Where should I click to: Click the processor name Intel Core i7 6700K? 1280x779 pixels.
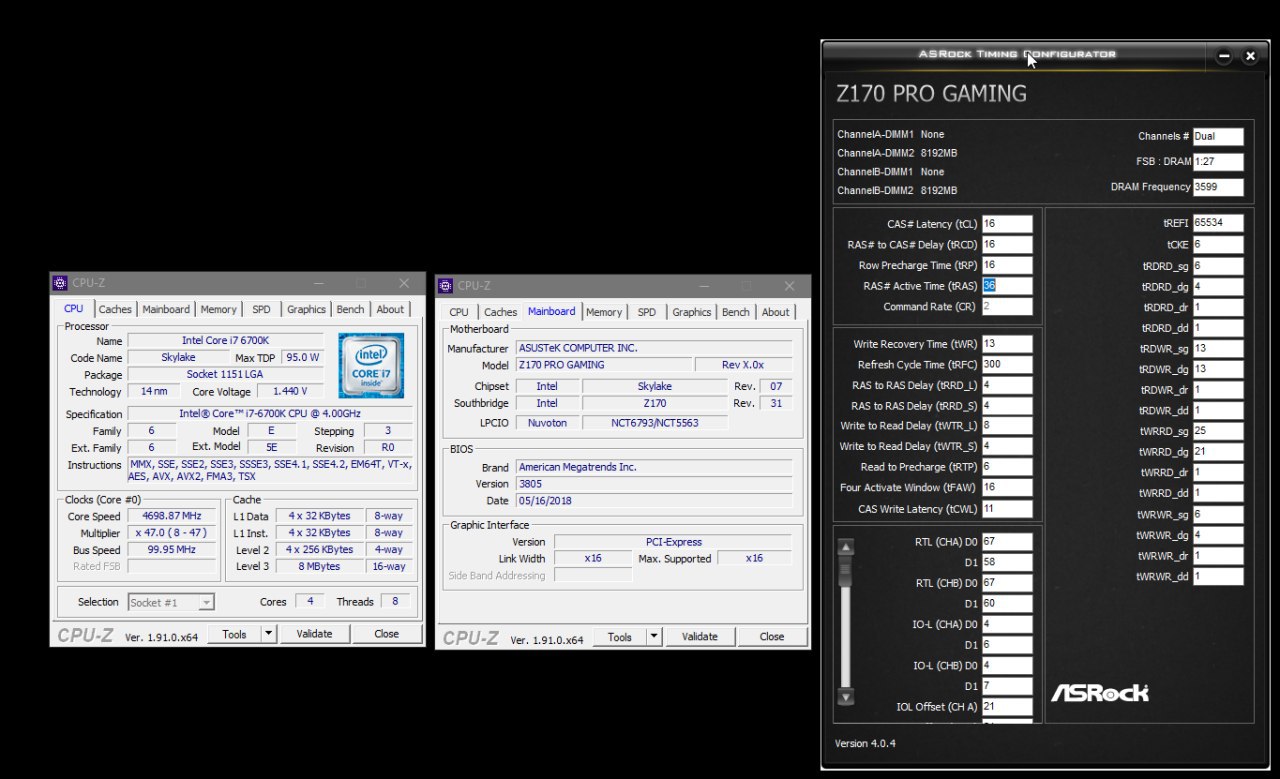(x=226, y=341)
